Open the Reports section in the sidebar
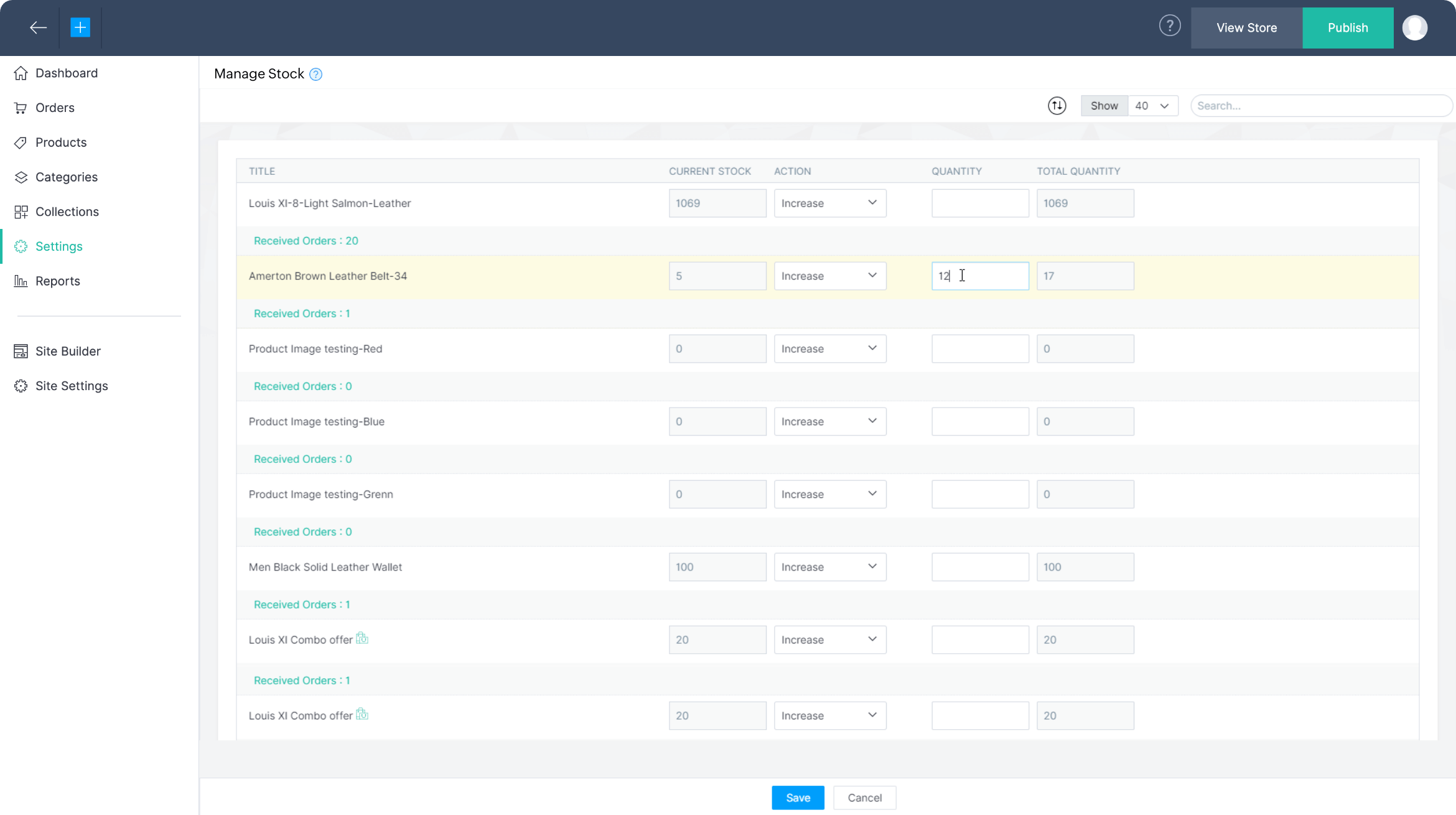This screenshot has height=815, width=1456. pos(57,281)
